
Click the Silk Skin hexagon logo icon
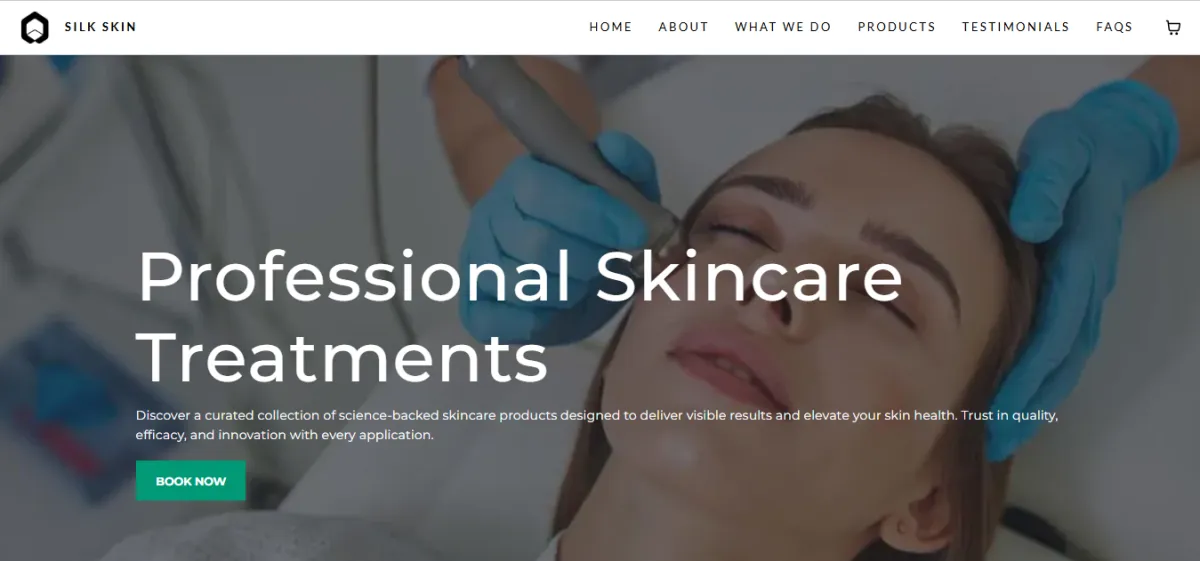[x=34, y=28]
